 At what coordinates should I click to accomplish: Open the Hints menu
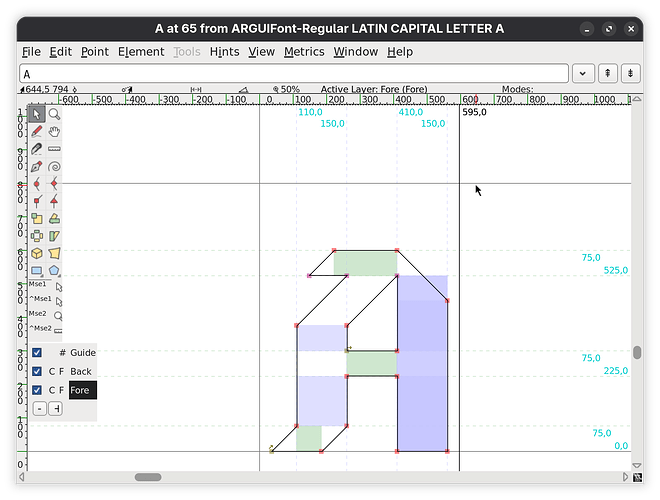coord(224,52)
